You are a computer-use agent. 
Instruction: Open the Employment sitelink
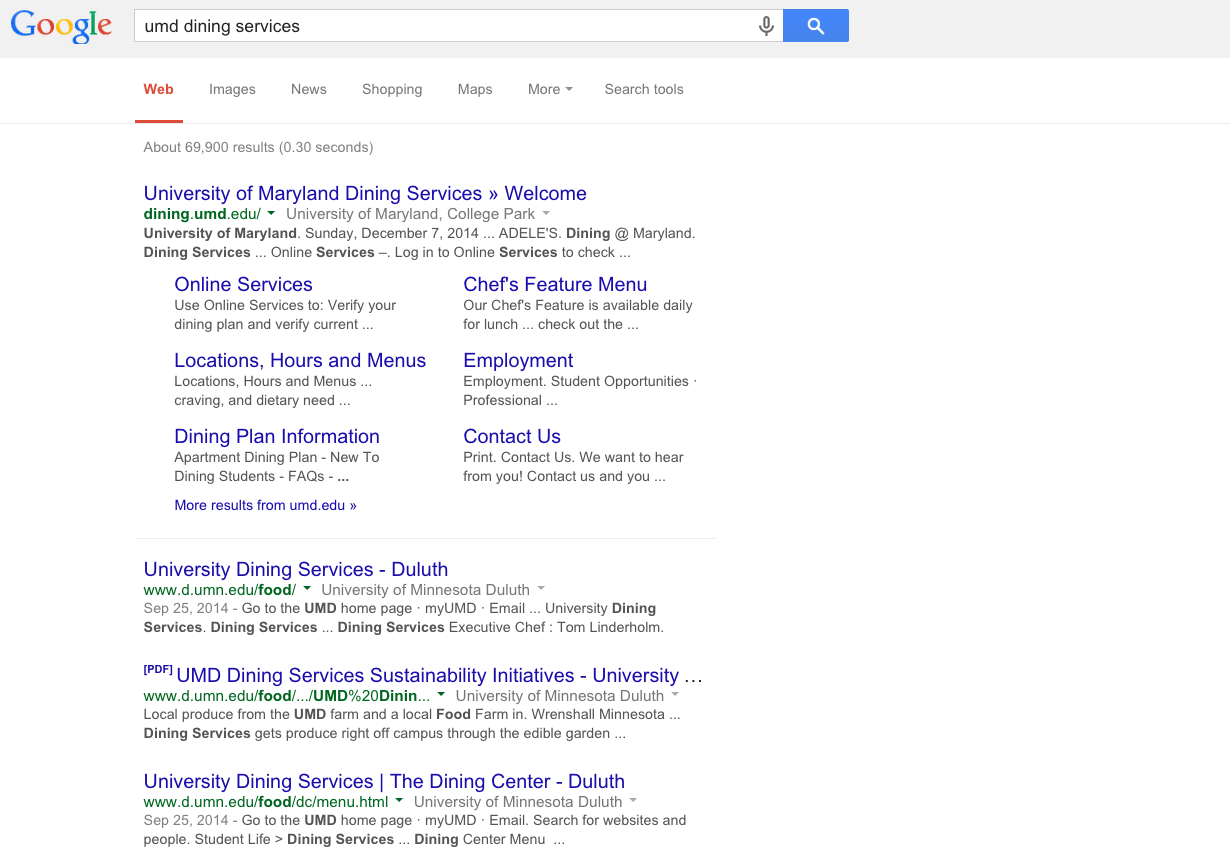click(518, 361)
